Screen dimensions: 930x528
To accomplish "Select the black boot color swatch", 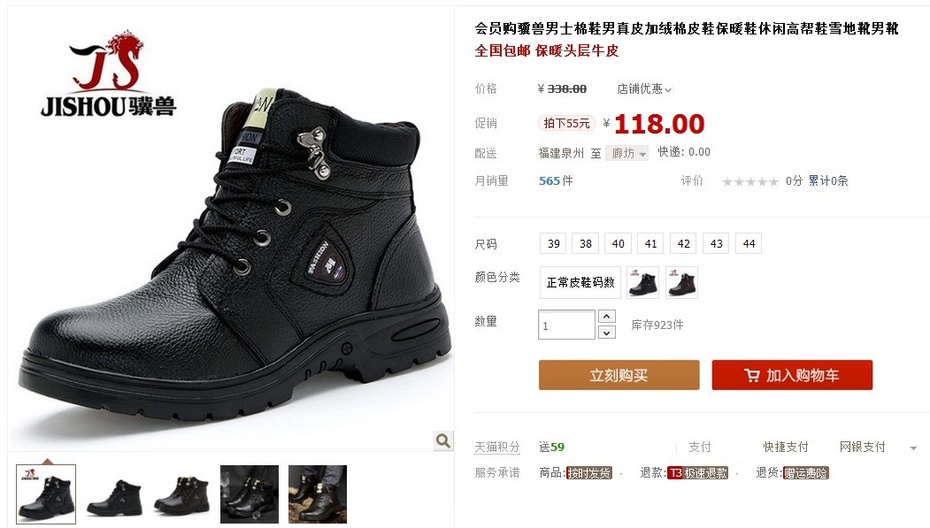I will pos(643,282).
